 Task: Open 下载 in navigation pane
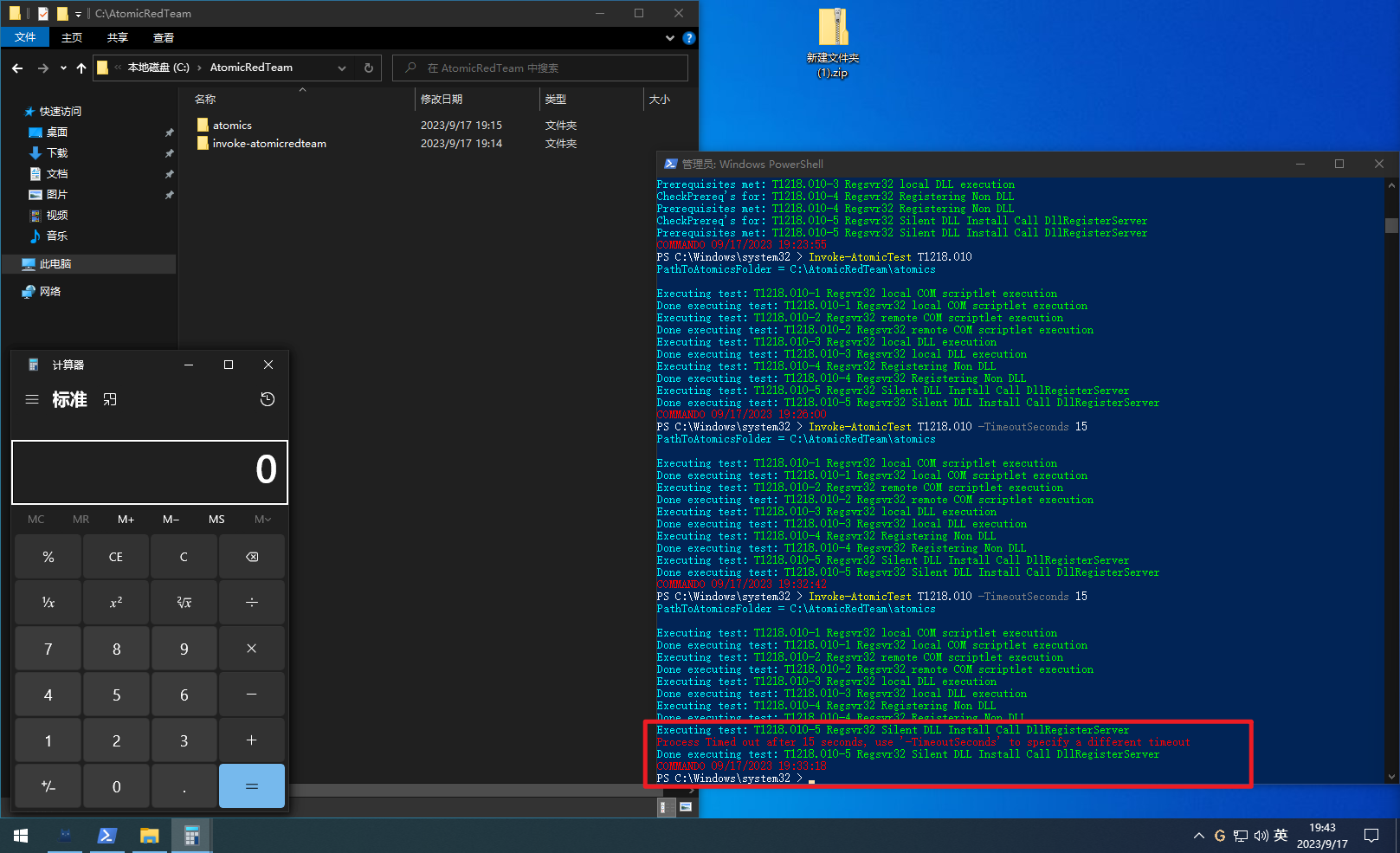tap(57, 153)
